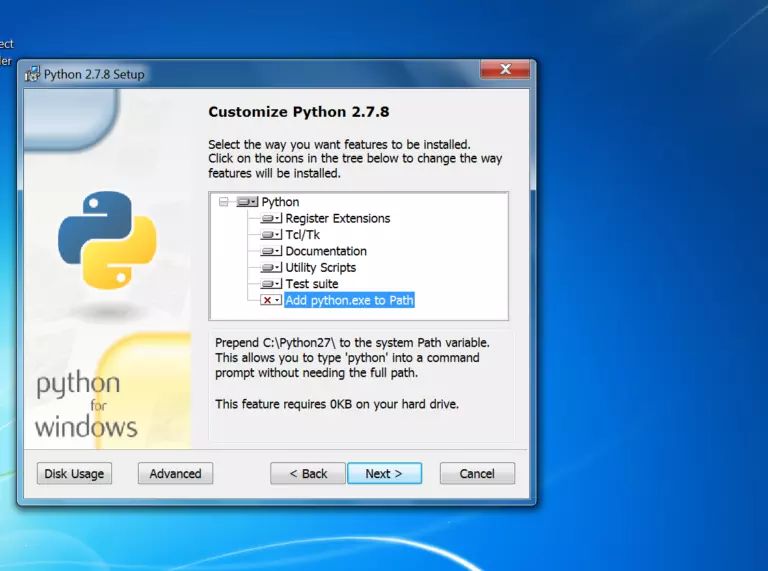768x571 pixels.
Task: Open the Utility Scripts drive icon dropdown
Action: [x=271, y=267]
